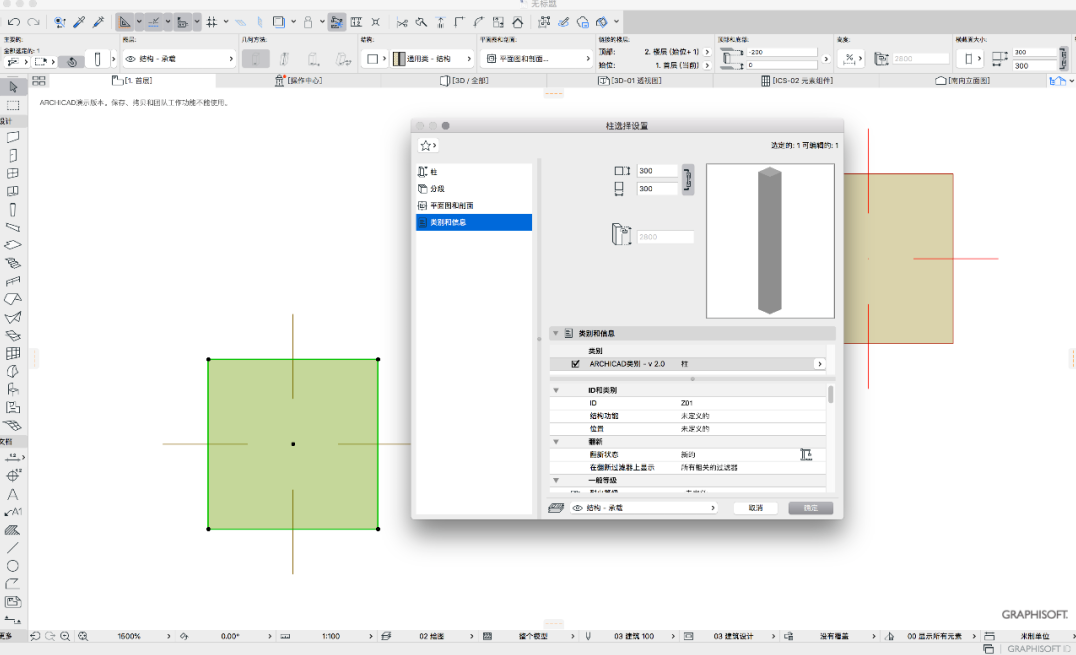Open the 结构 - 承重 layer dropdown in dialog
This screenshot has width=1076, height=655.
pos(644,507)
